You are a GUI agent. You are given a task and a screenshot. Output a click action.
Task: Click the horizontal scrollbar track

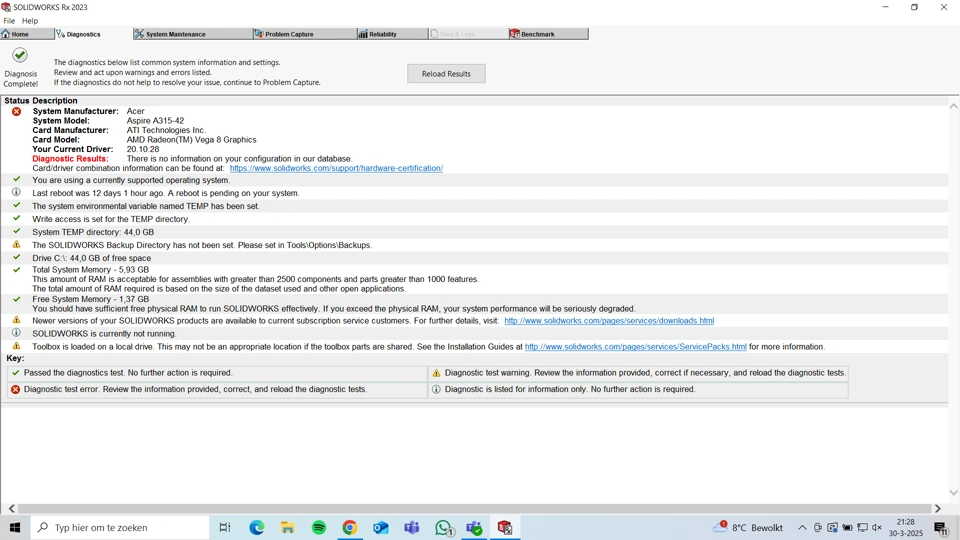(x=474, y=508)
